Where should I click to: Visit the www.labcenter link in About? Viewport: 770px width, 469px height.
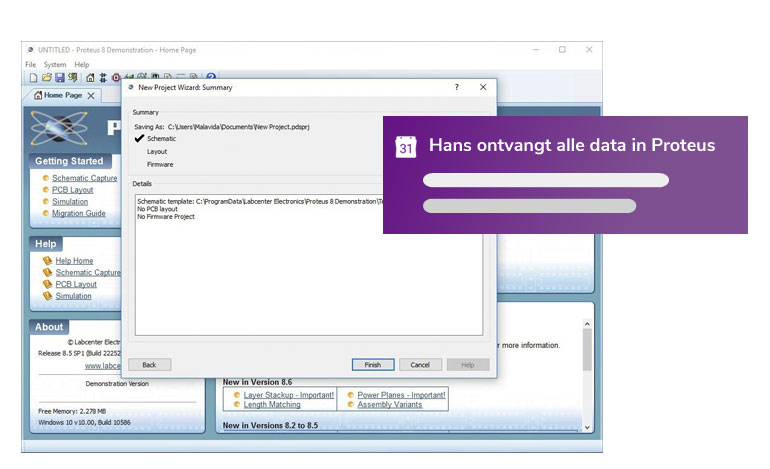(x=102, y=366)
